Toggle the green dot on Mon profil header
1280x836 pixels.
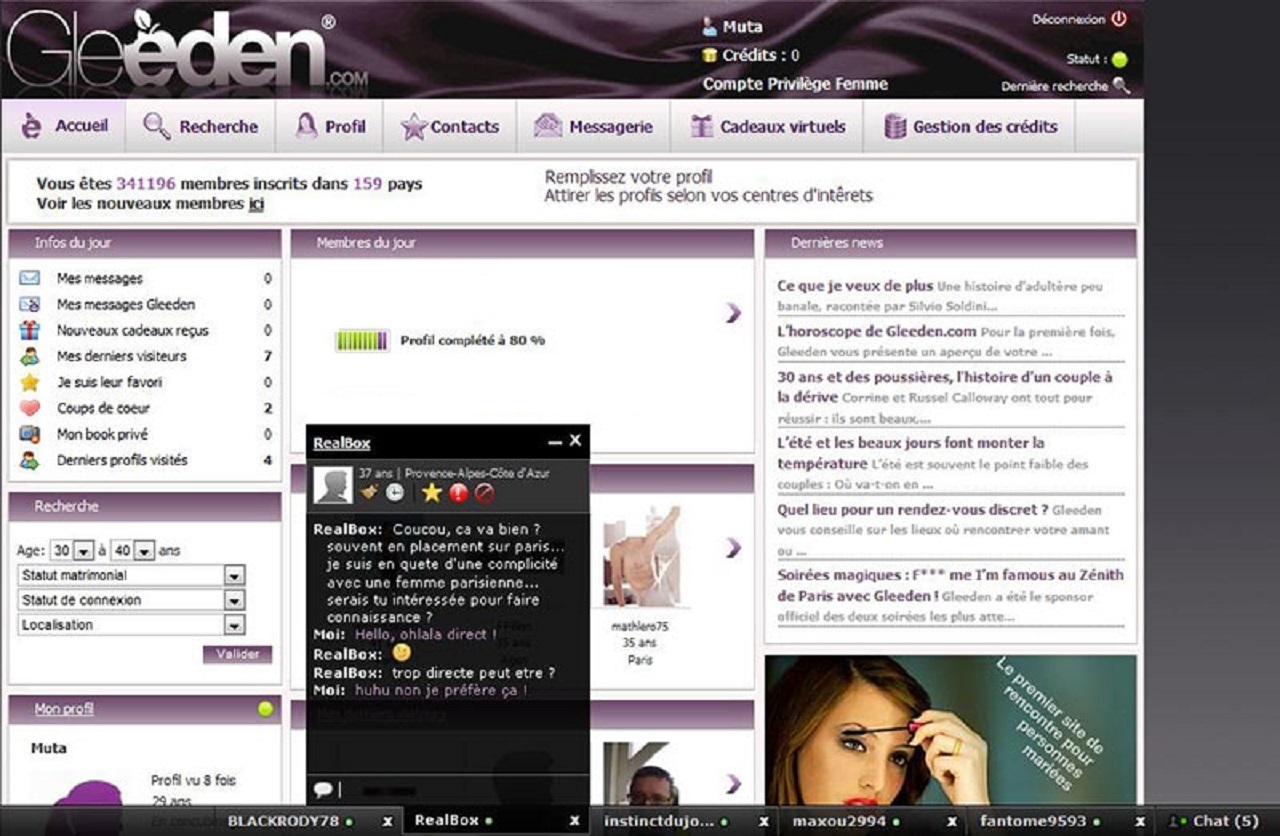[266, 710]
